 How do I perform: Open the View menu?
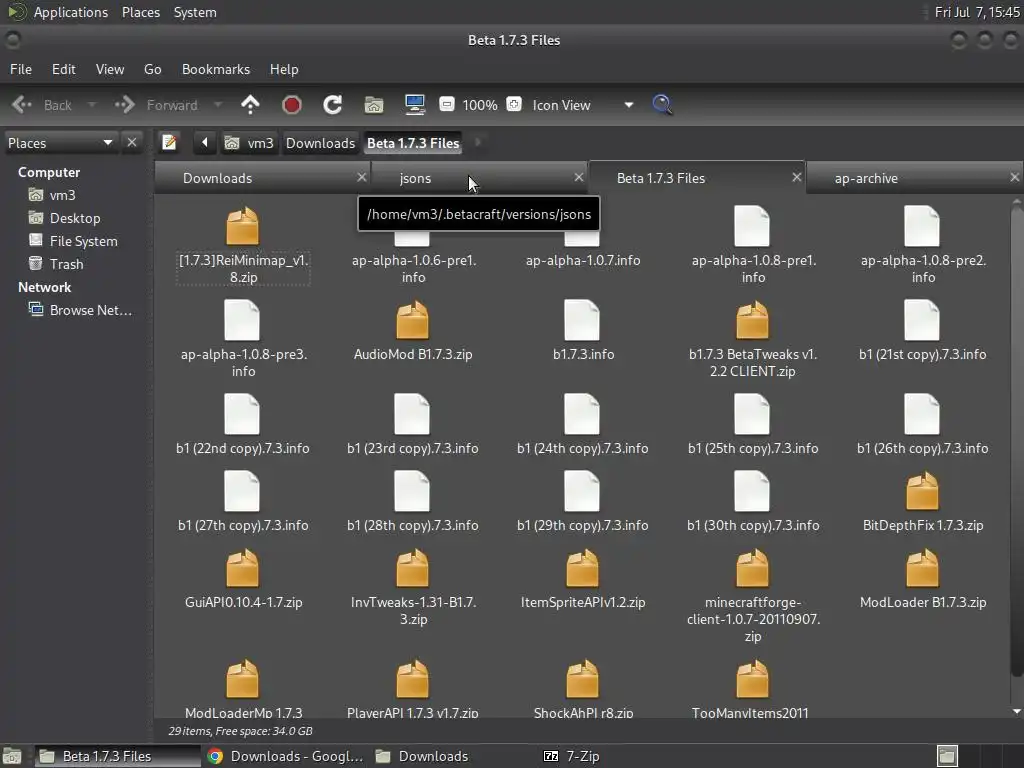[x=110, y=69]
